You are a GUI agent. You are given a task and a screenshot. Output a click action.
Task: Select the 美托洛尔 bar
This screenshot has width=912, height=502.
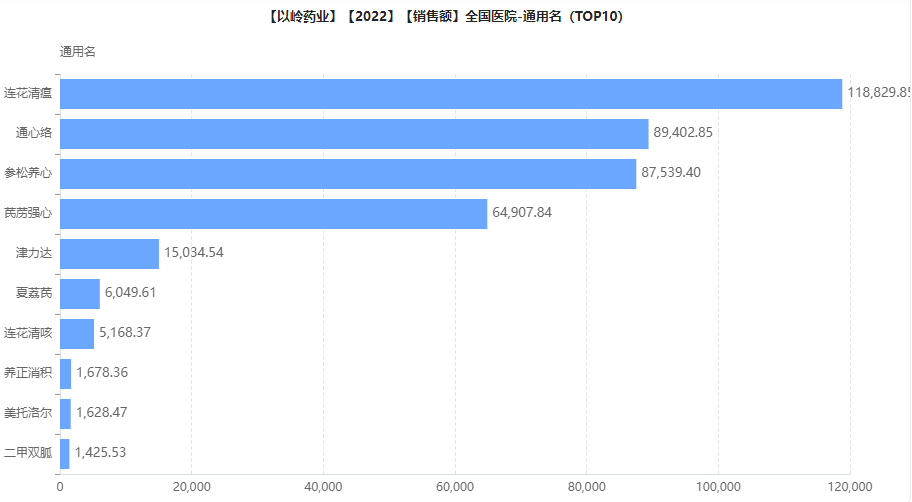[65, 414]
